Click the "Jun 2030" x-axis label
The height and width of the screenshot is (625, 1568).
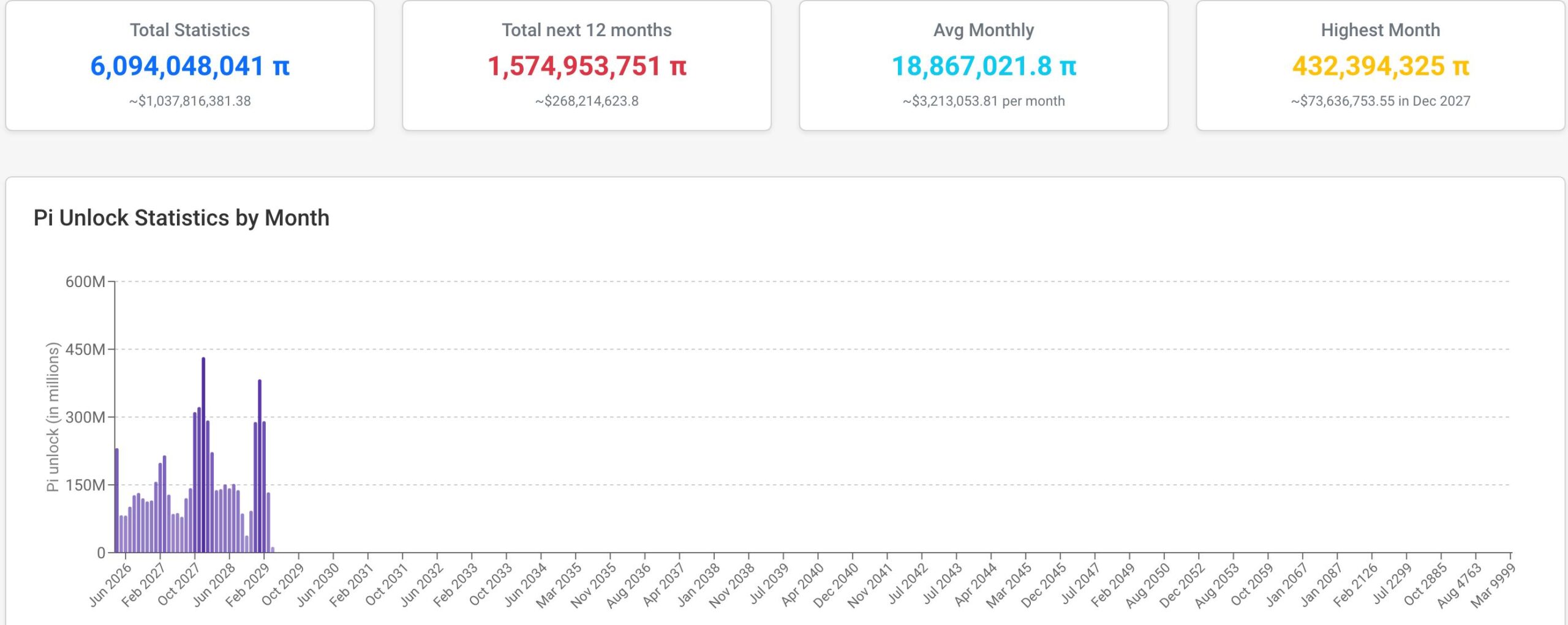(x=317, y=585)
